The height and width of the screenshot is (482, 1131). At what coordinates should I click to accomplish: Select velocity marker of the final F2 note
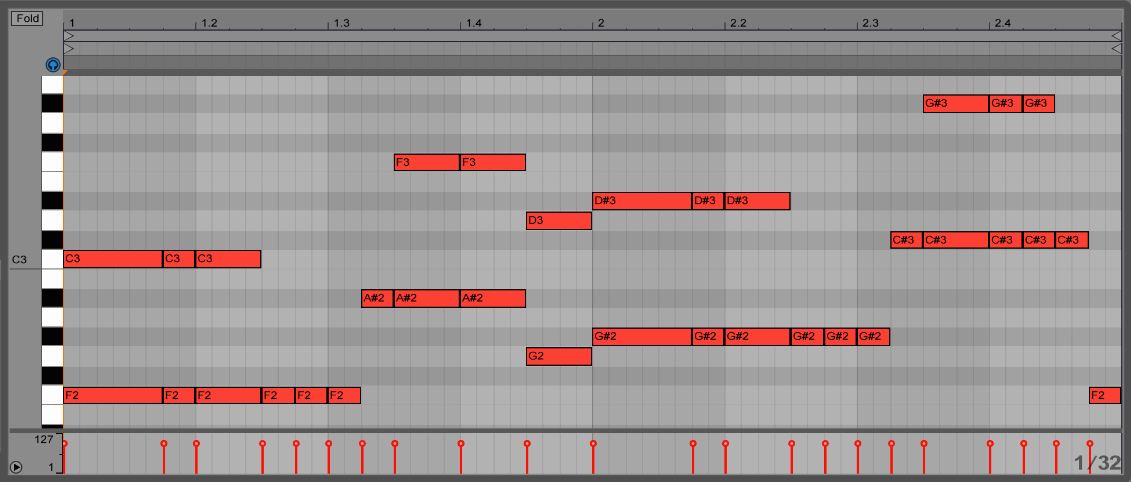click(1089, 443)
